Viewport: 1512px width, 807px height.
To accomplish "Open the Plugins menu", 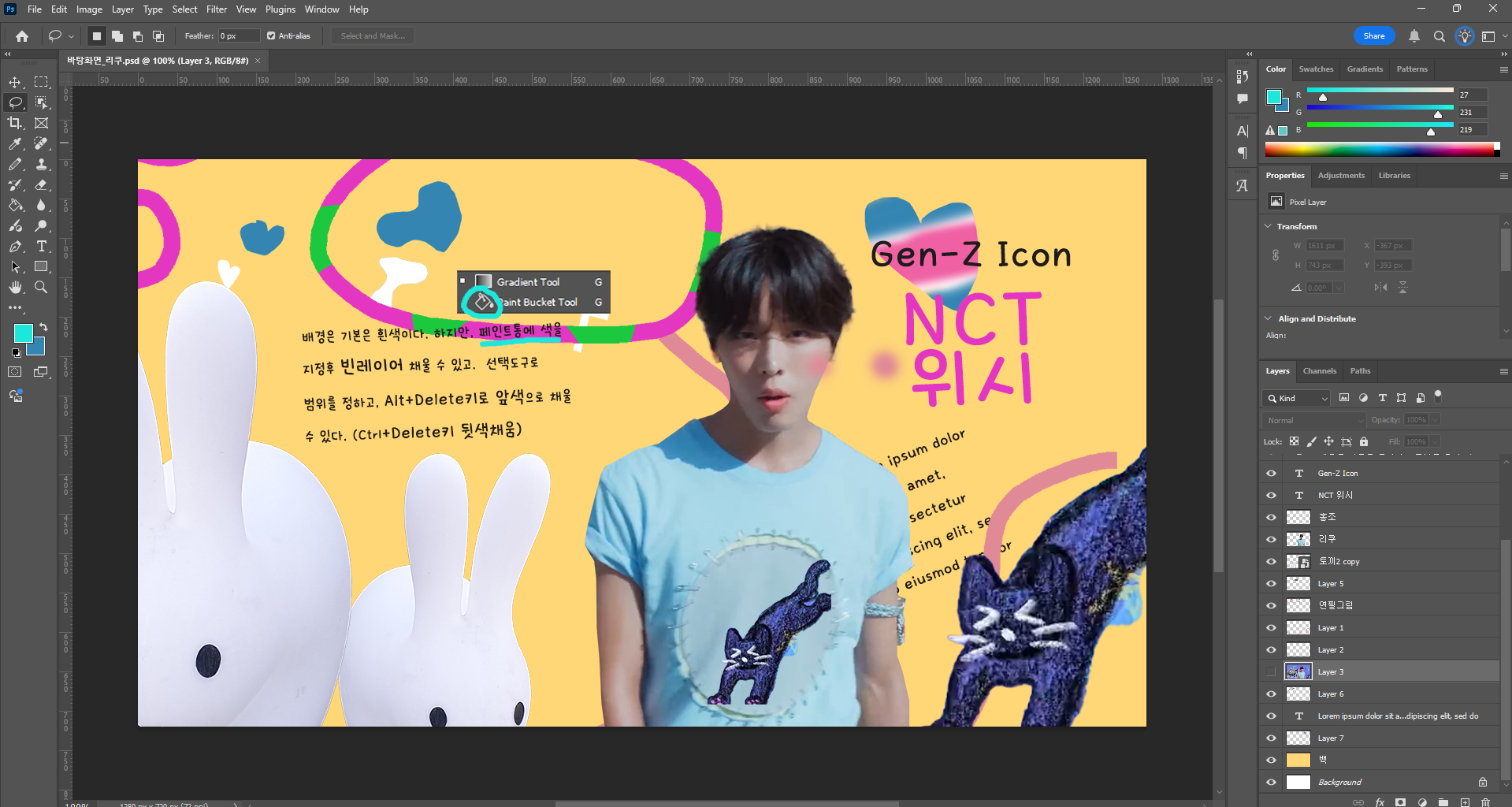I will 280,9.
